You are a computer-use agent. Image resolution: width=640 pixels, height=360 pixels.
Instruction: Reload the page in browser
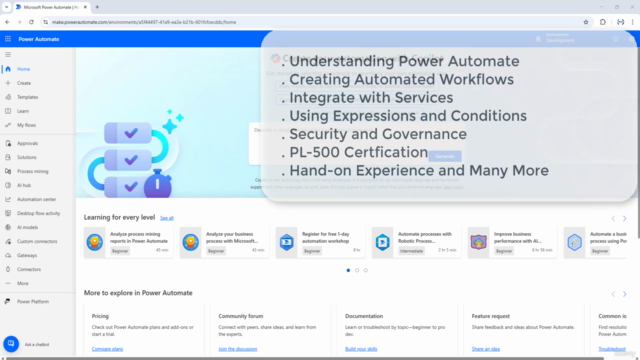pos(31,22)
